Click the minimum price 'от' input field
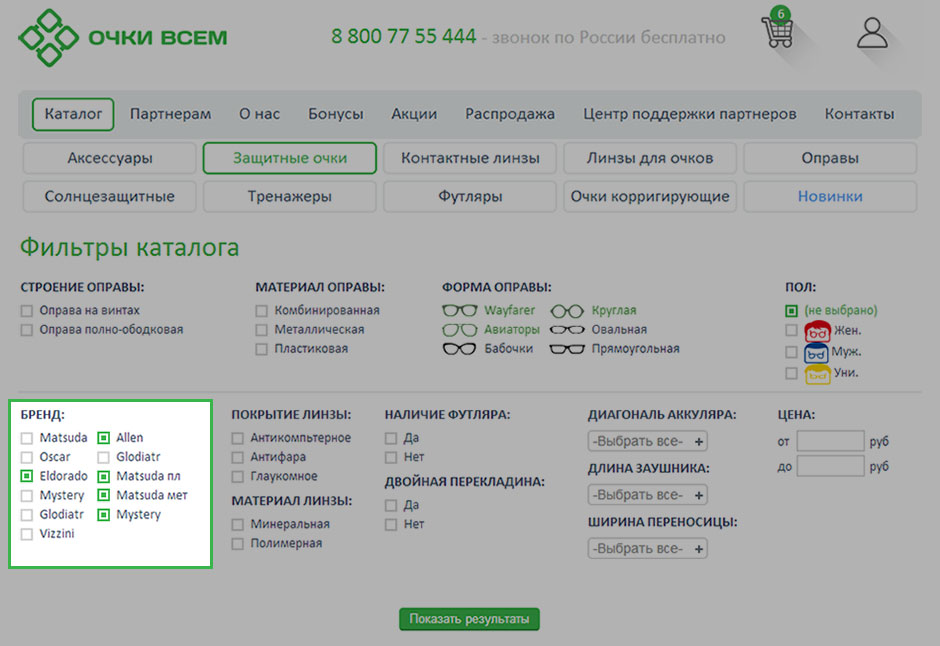Viewport: 940px width, 646px height. click(x=830, y=441)
